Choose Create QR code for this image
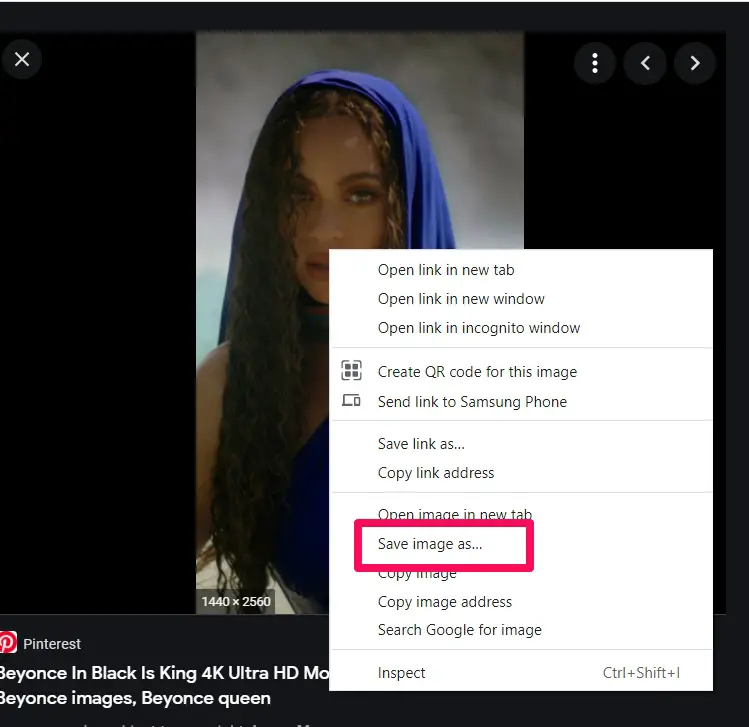 point(521,372)
